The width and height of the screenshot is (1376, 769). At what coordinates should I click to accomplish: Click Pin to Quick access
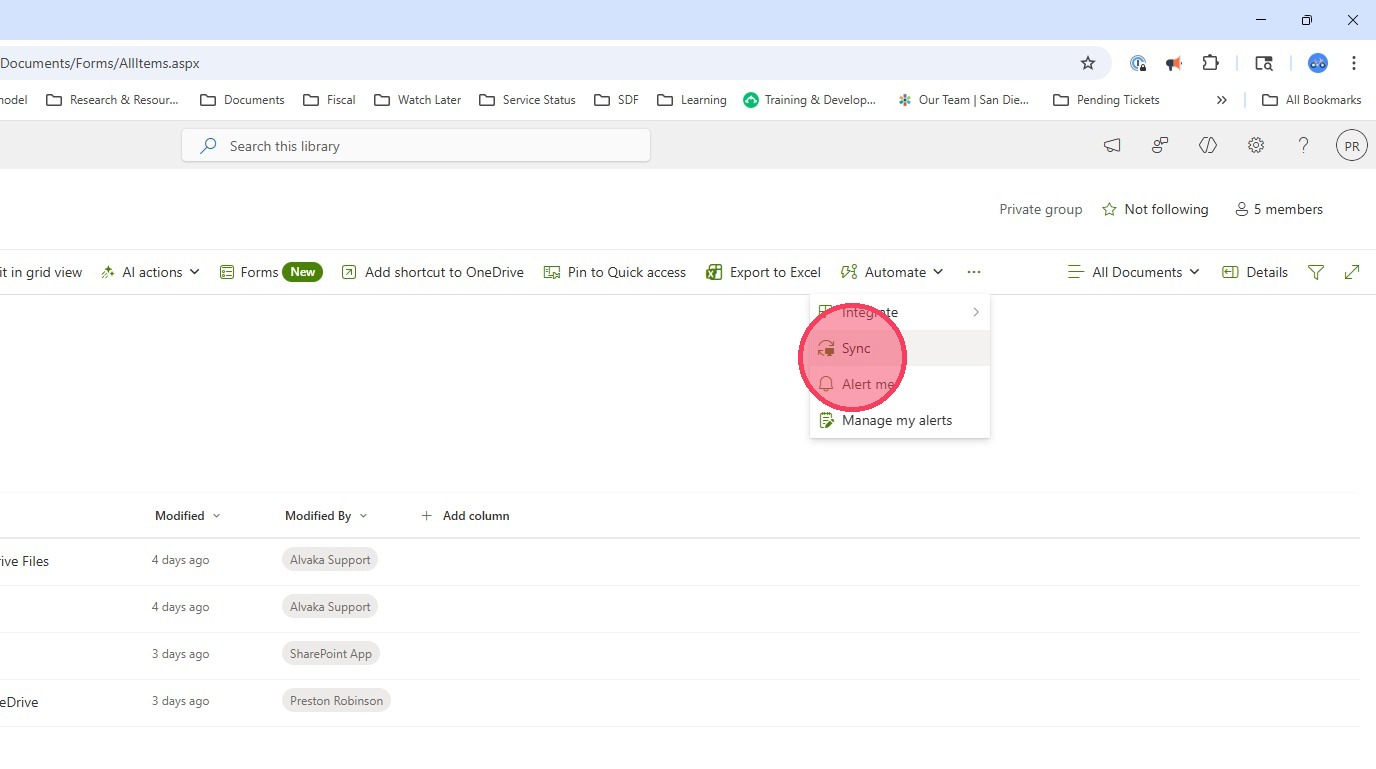tap(615, 272)
